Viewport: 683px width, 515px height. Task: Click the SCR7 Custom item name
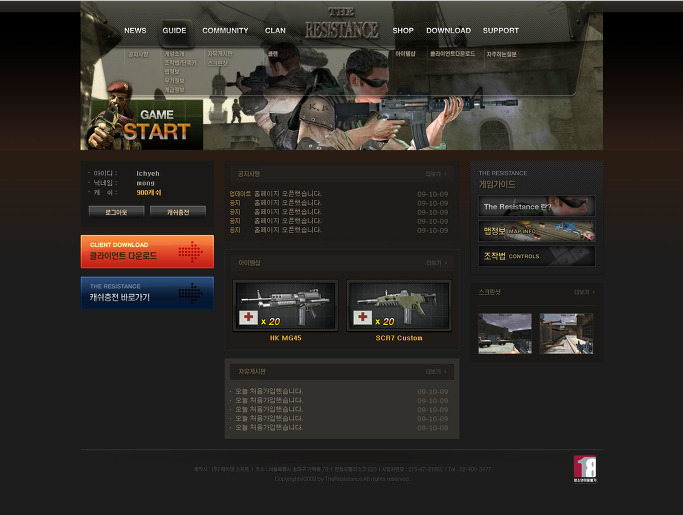click(x=399, y=338)
